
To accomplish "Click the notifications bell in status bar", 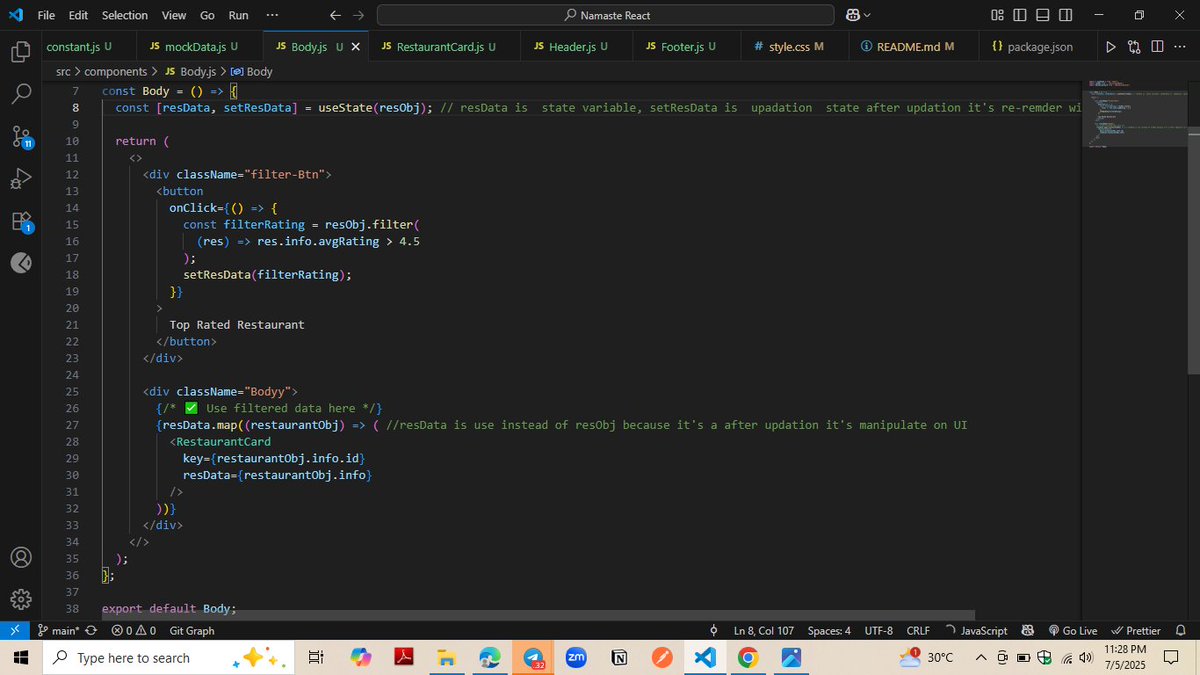I will click(1180, 631).
